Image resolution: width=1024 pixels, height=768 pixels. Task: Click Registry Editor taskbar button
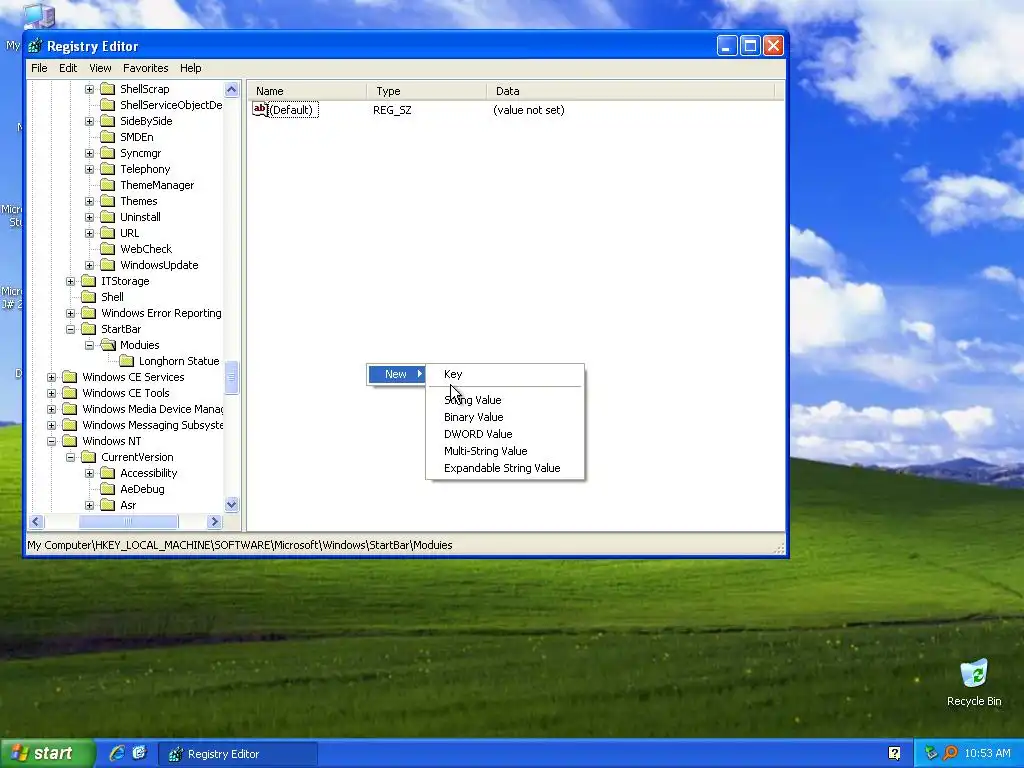tap(238, 754)
